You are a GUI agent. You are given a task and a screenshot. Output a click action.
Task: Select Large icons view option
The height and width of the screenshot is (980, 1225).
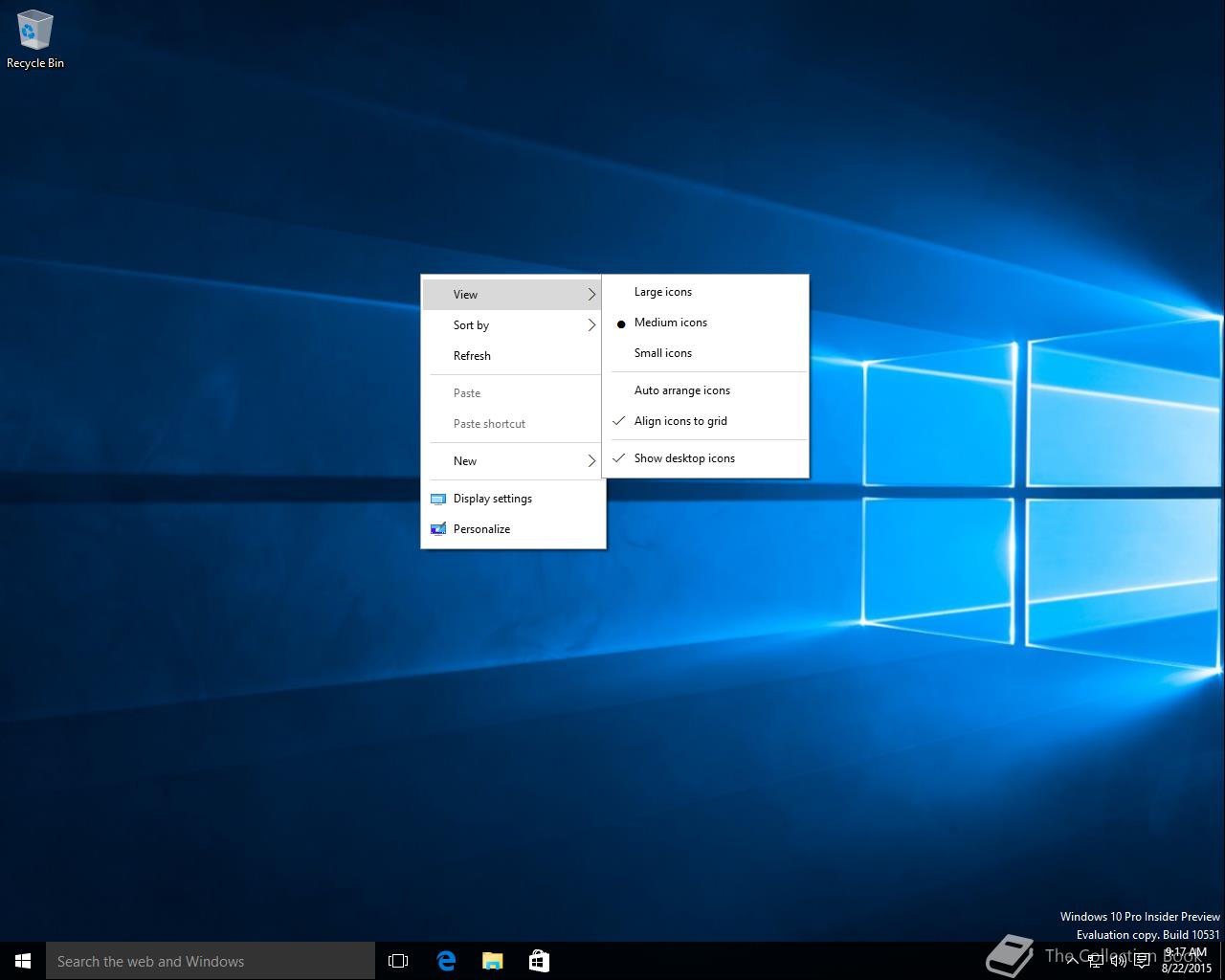662,292
